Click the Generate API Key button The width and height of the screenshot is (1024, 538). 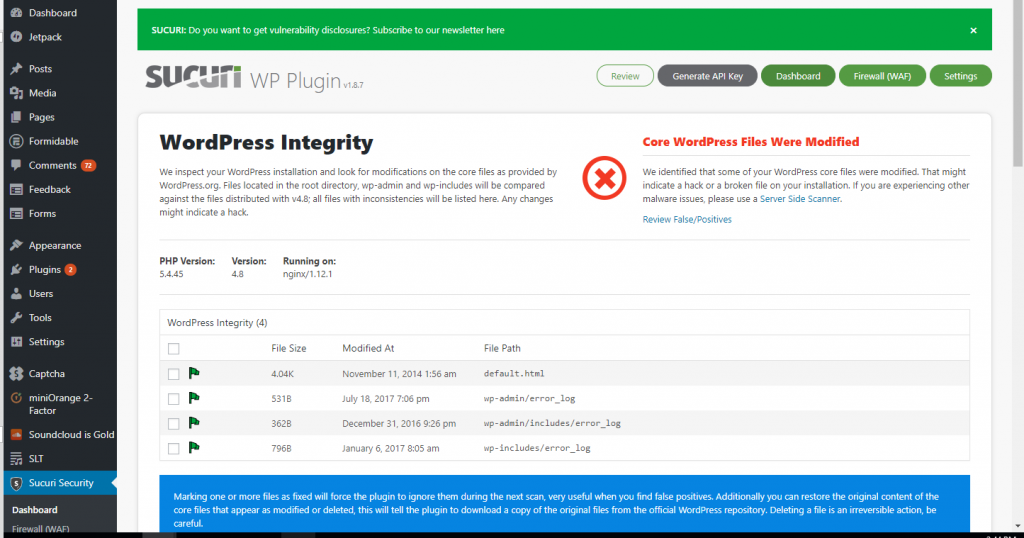[x=707, y=76]
